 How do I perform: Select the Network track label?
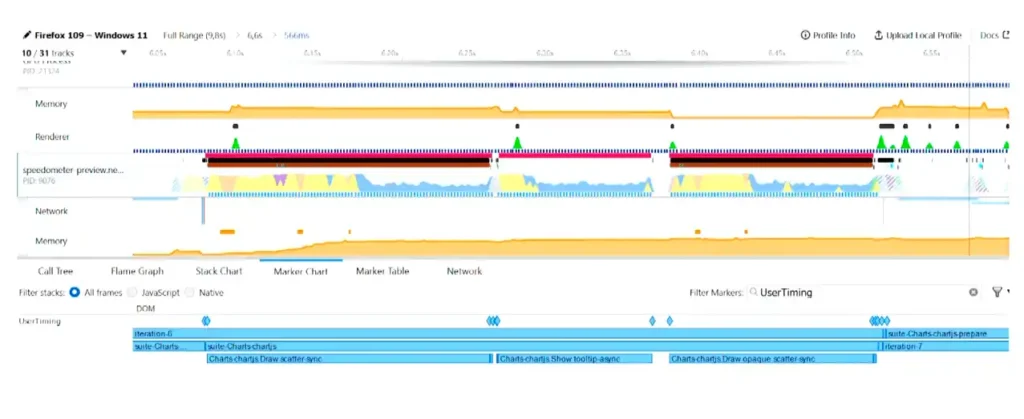point(52,211)
